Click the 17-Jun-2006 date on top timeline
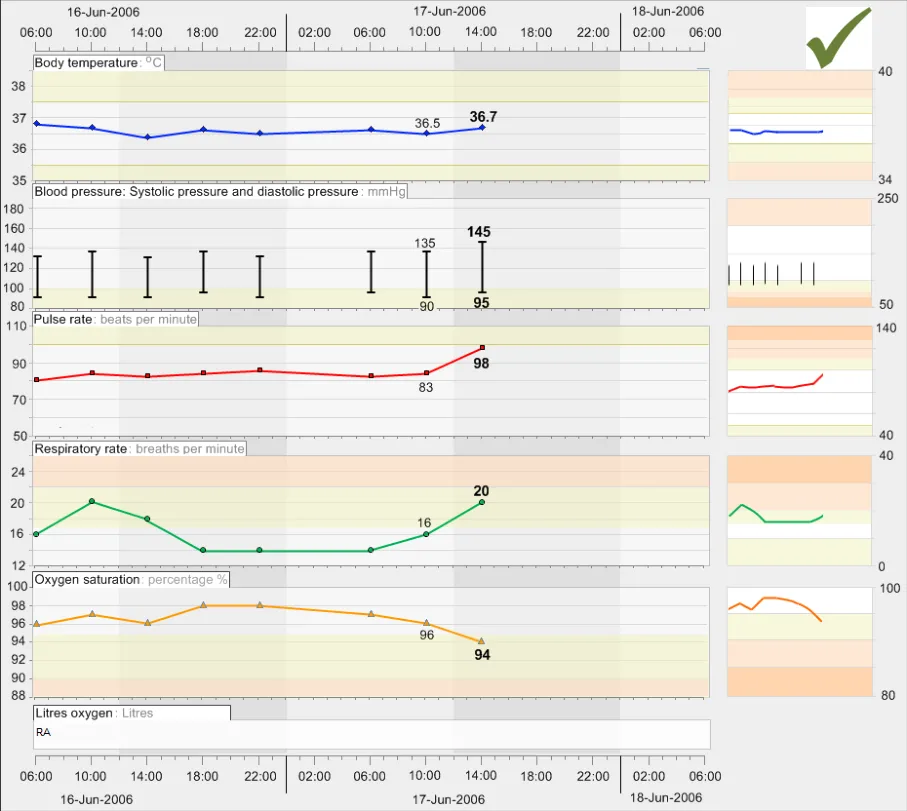 449,11
